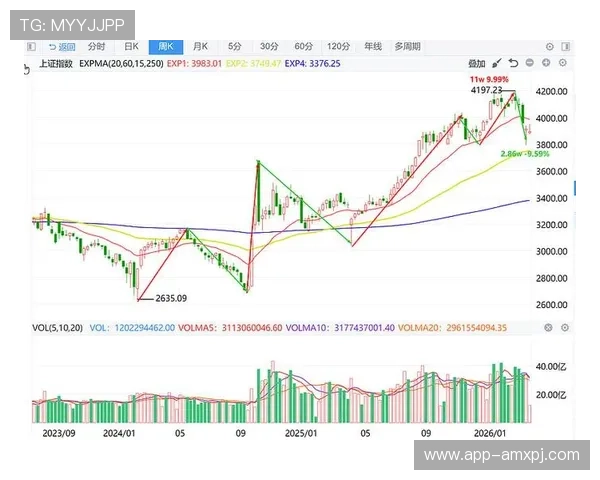600x480 pixels.
Task: Click the 2025/01 date axis label
Action: [301, 433]
